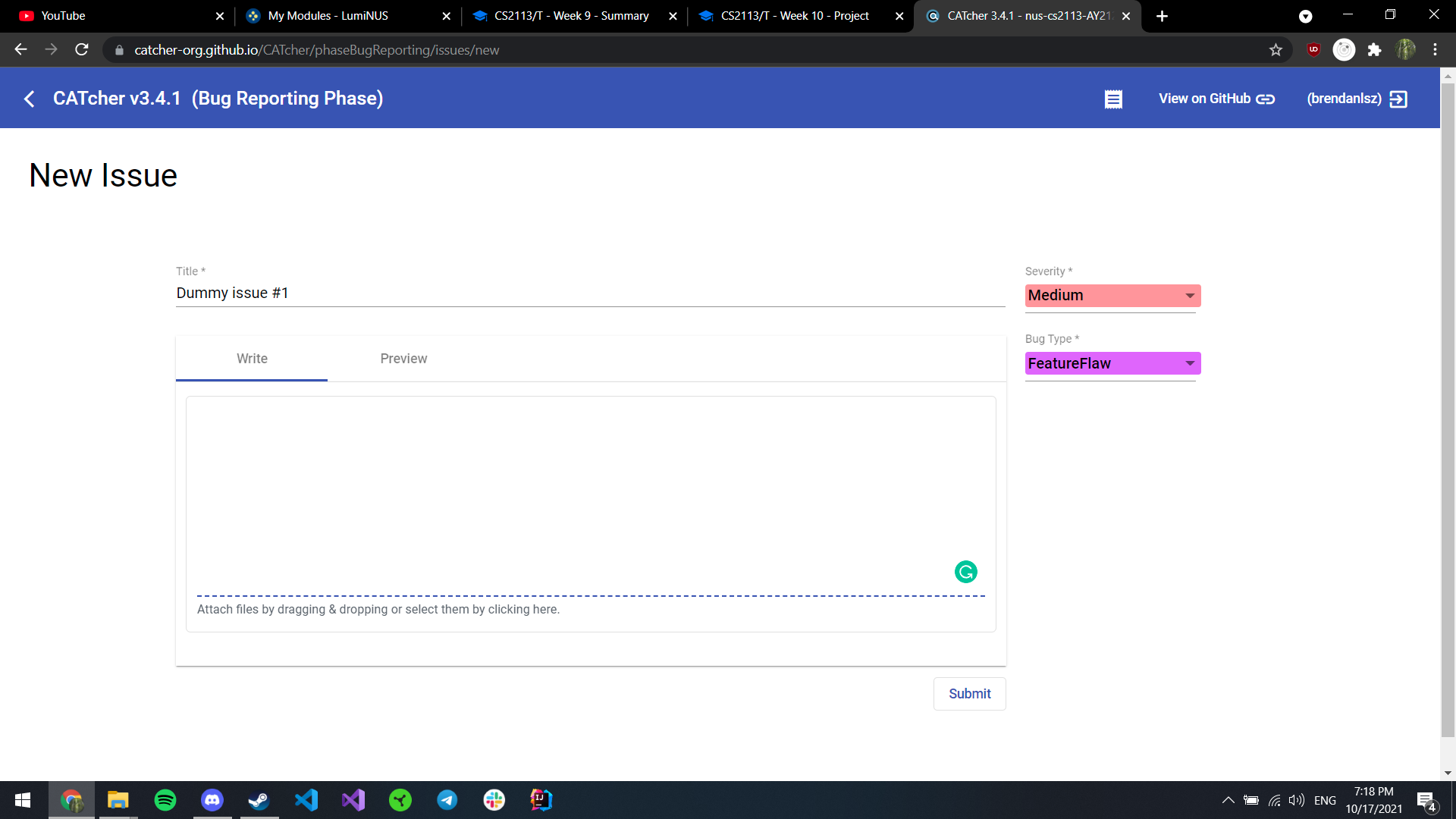Image resolution: width=1456 pixels, height=819 pixels.
Task: Open Spotify from the taskbar
Action: point(165,800)
